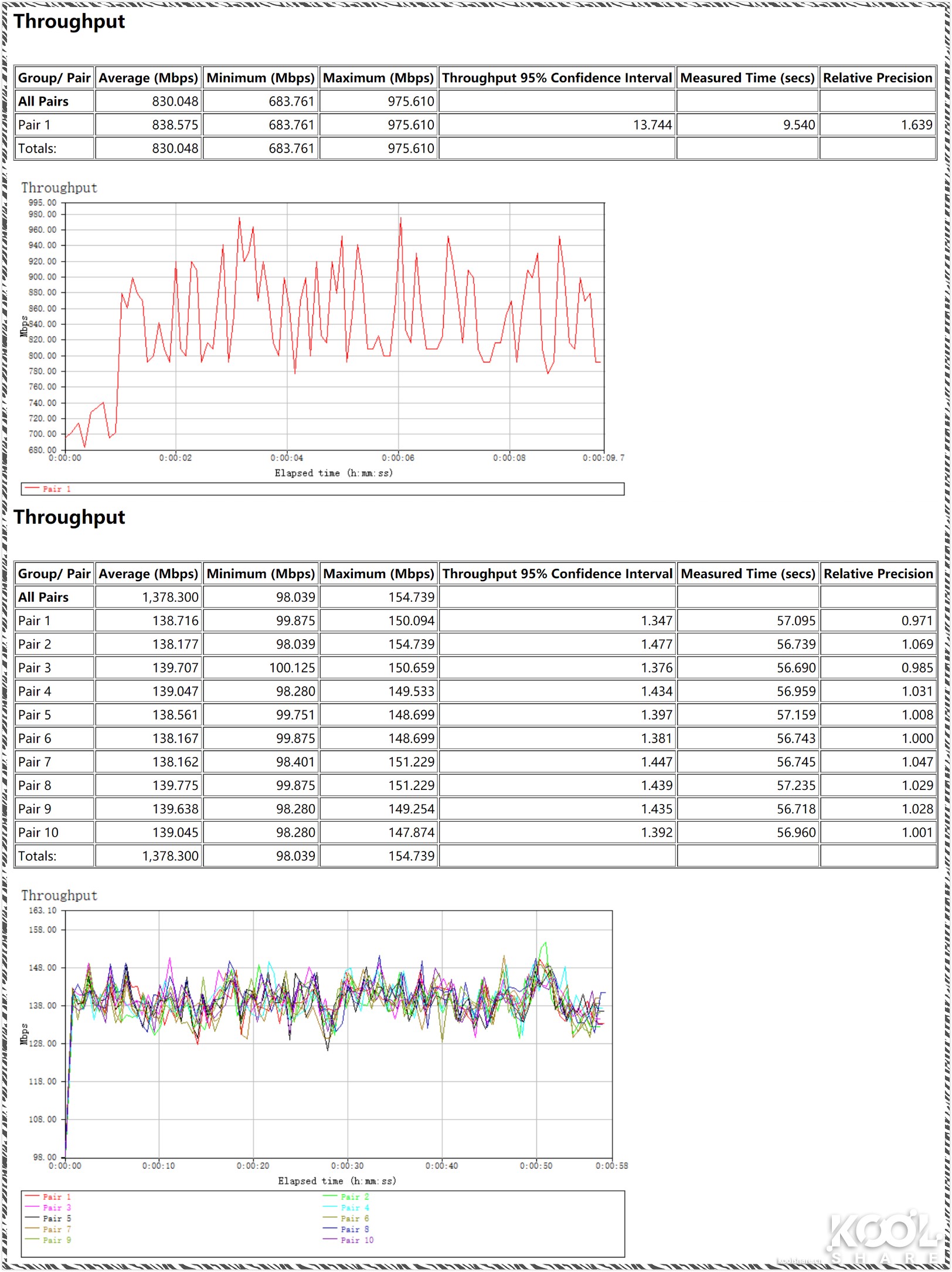The image size is (952, 1272).
Task: Click the 0:00:30 tick on second chart
Action: (x=347, y=1165)
